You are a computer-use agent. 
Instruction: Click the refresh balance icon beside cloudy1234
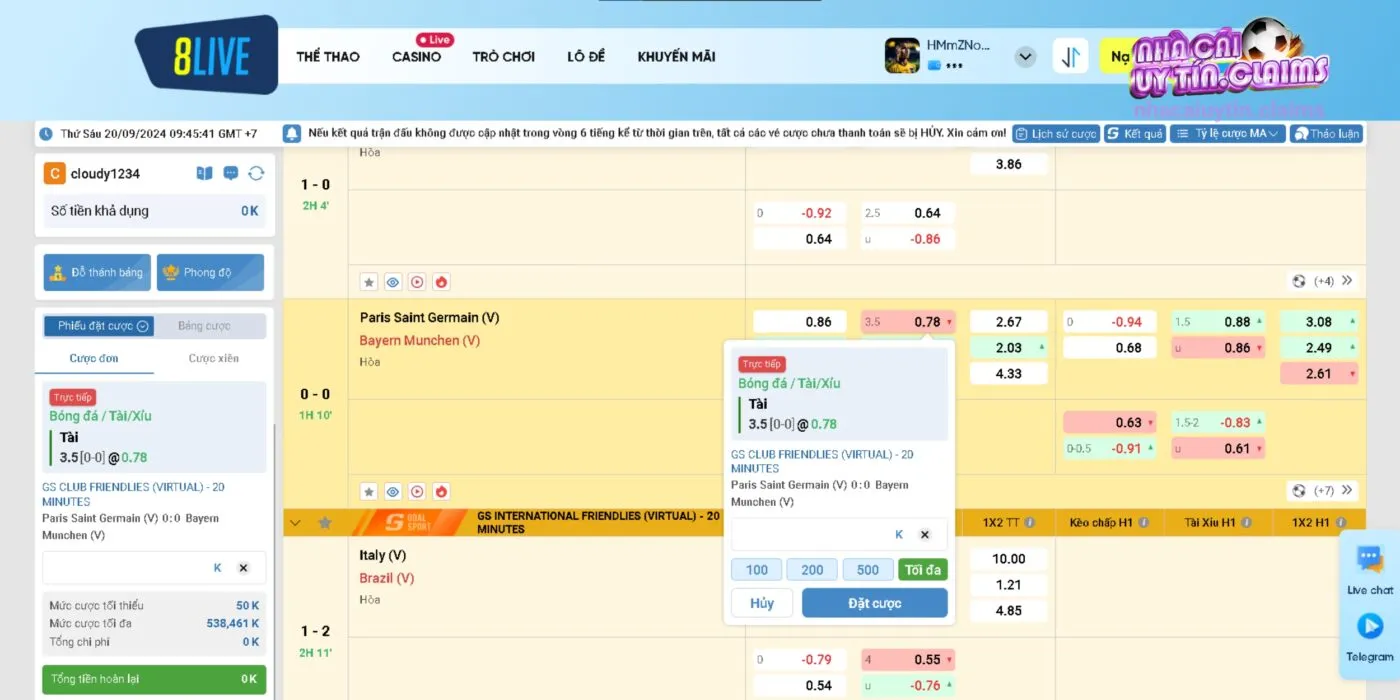click(256, 173)
